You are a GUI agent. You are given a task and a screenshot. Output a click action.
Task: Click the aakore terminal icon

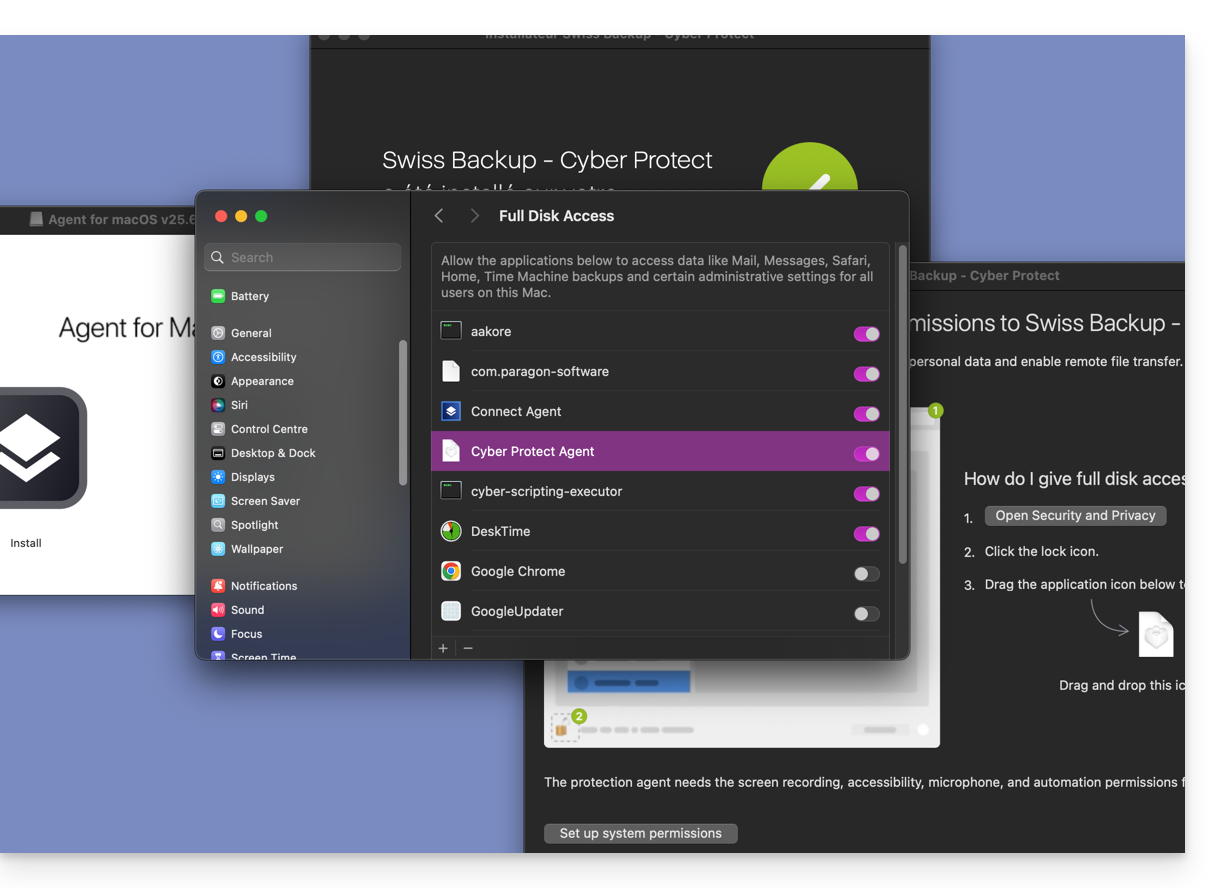pyautogui.click(x=451, y=331)
